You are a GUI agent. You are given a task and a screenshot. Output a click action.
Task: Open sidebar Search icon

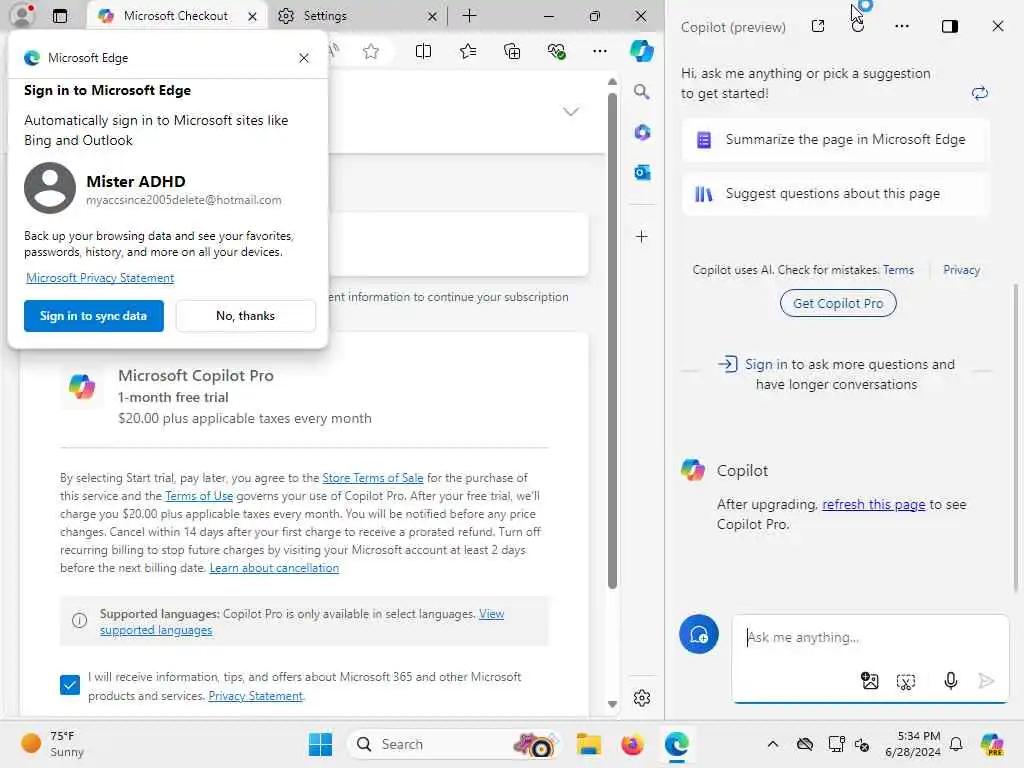coord(642,92)
